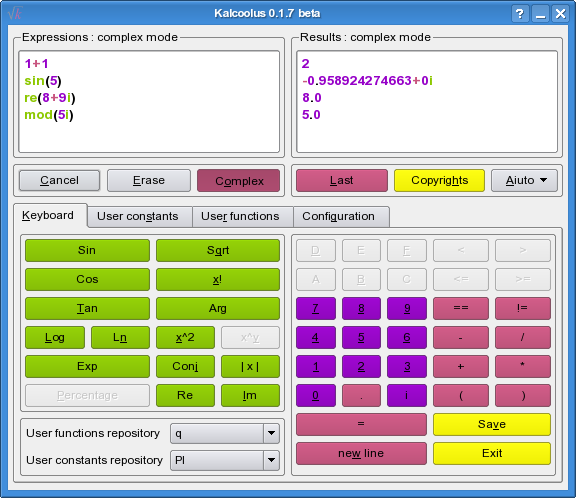This screenshot has height=498, width=576.
Task: Click the Sin function button
Action: (x=87, y=250)
